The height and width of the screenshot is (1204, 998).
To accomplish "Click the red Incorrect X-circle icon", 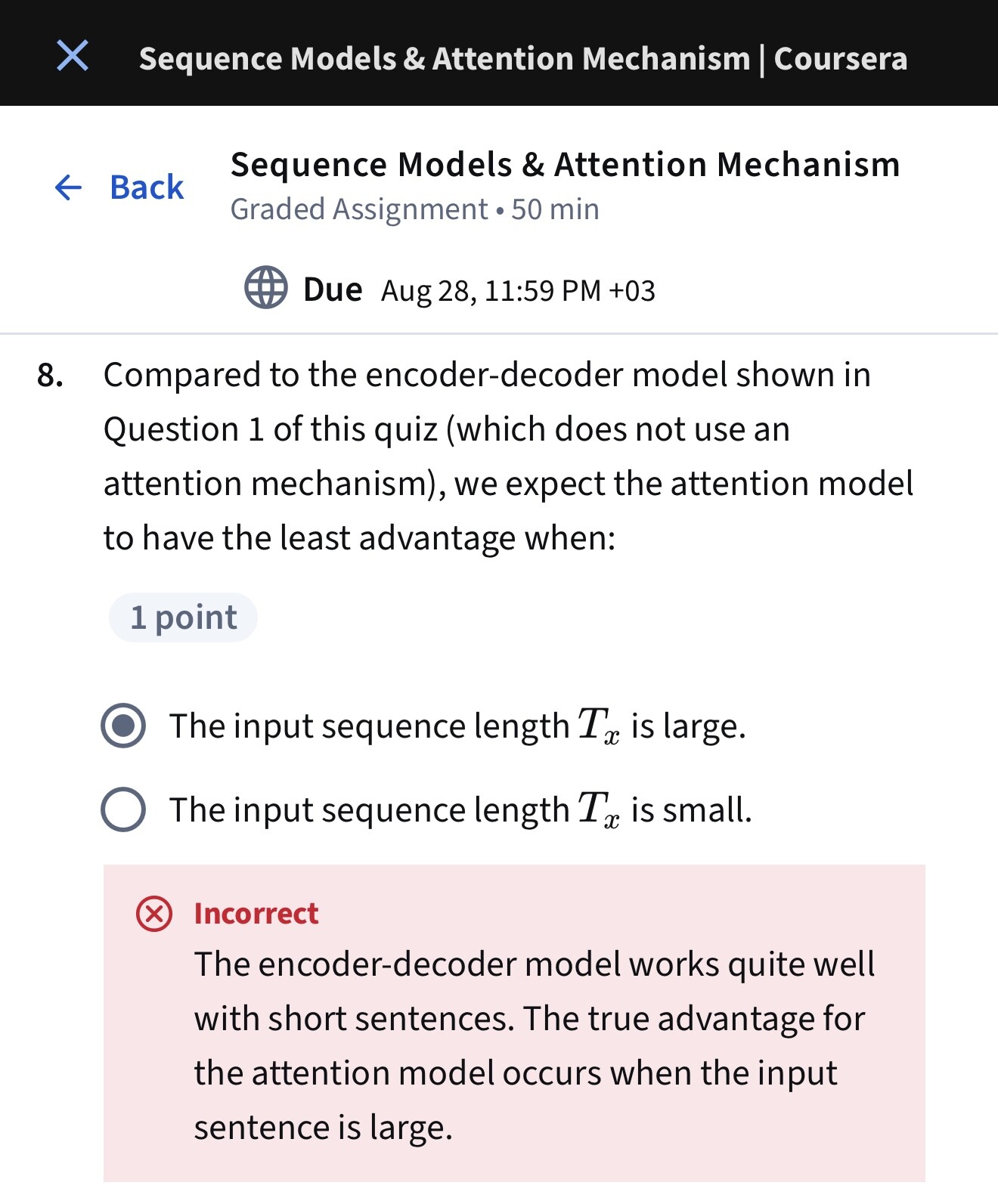I will pyautogui.click(x=154, y=914).
